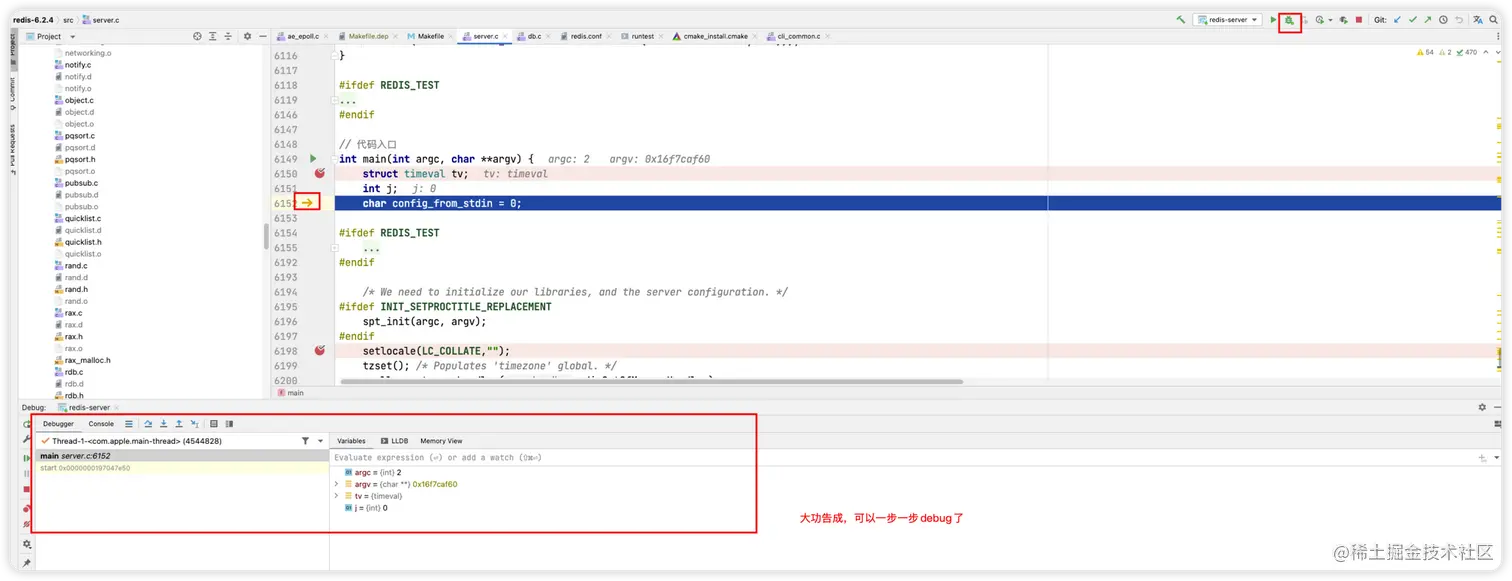
Task: Click the Step Over icon in the debugger toolbar
Action: 148,424
